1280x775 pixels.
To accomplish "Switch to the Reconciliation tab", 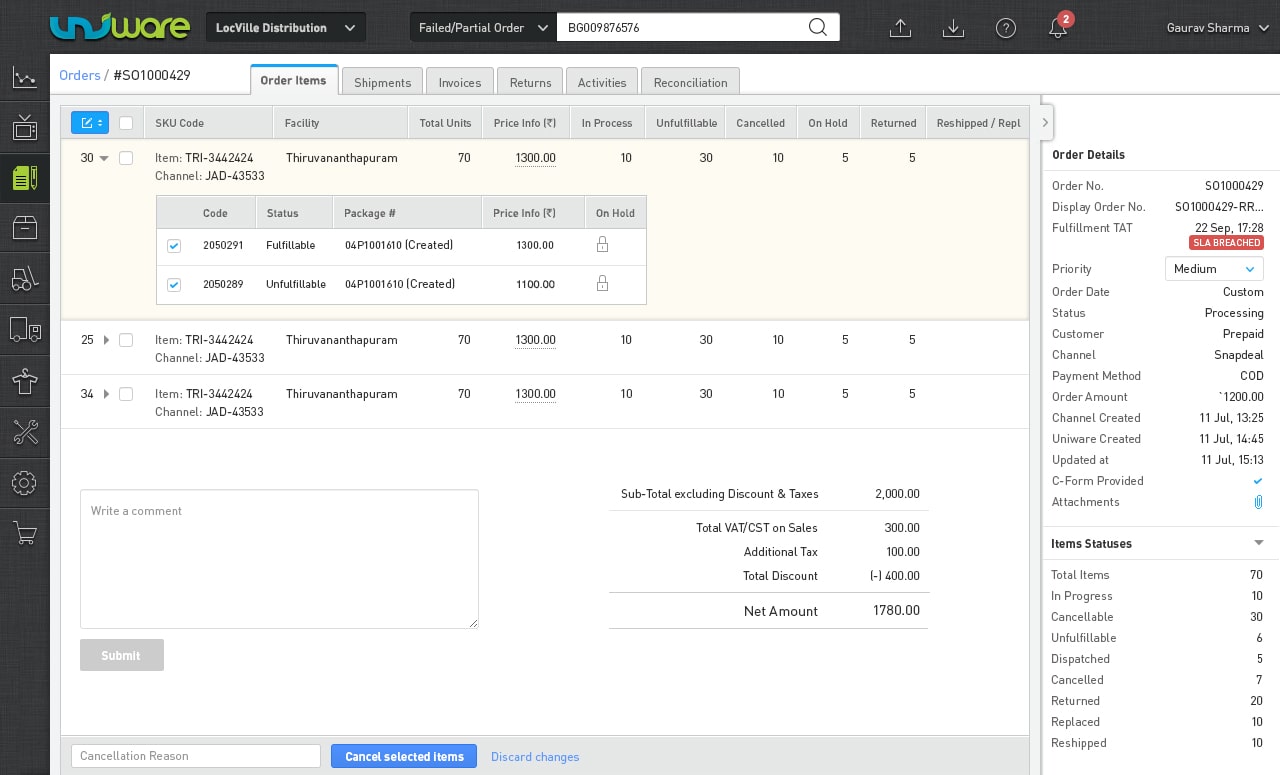I will (x=690, y=82).
